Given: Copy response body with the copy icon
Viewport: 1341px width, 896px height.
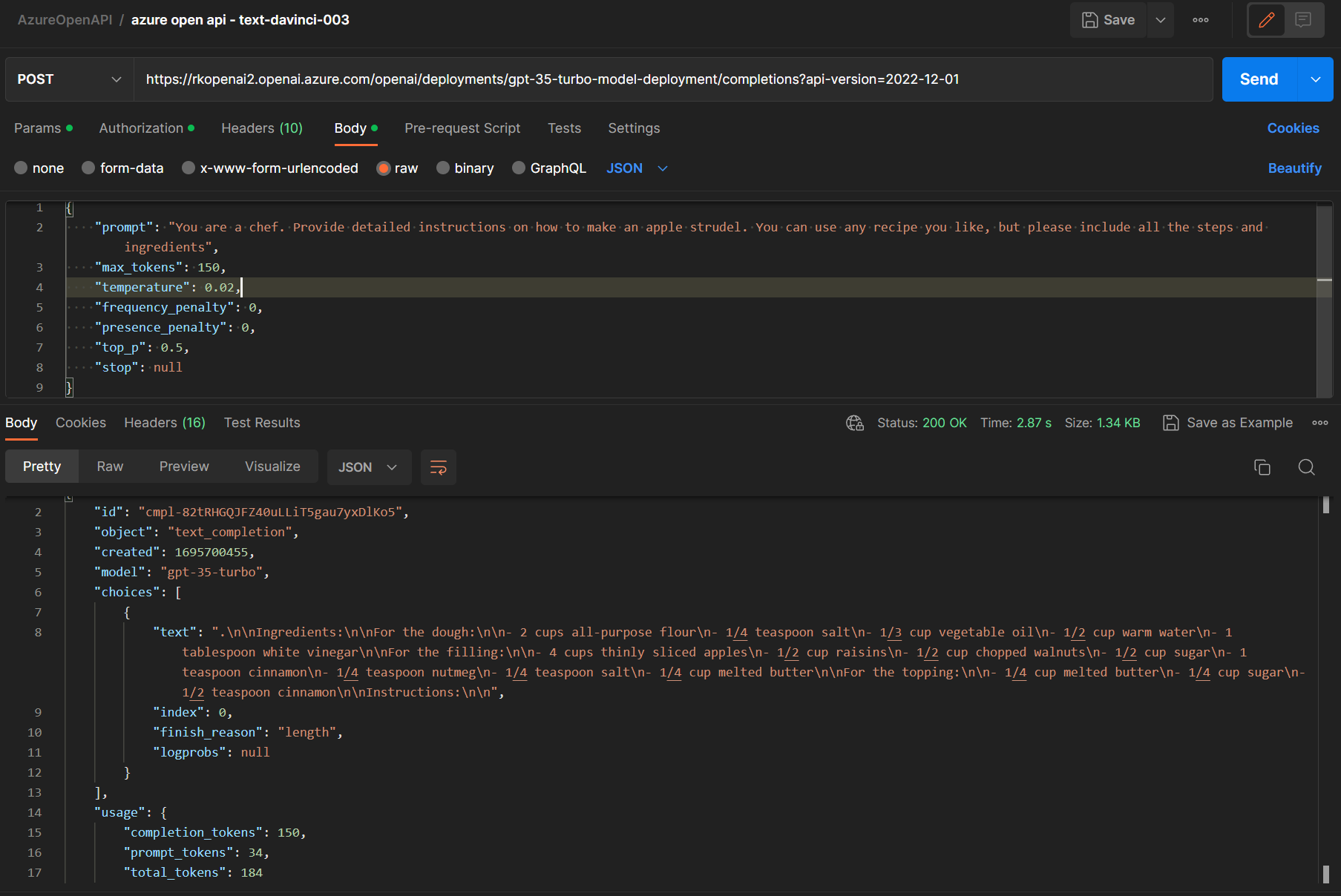Looking at the screenshot, I should tap(1262, 467).
